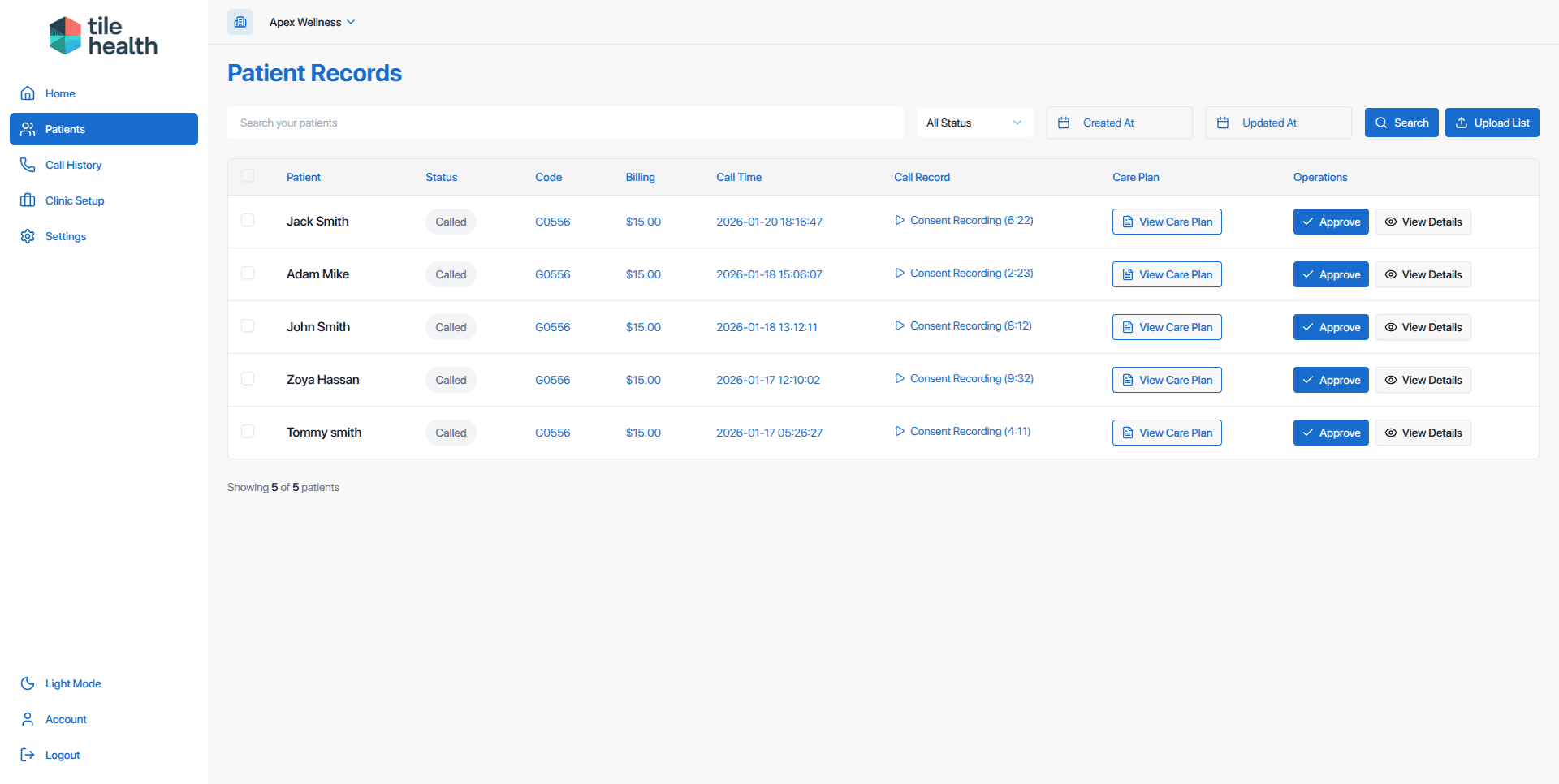Expand the Apex Wellness clinic selector
1559x784 pixels.
pyautogui.click(x=312, y=22)
